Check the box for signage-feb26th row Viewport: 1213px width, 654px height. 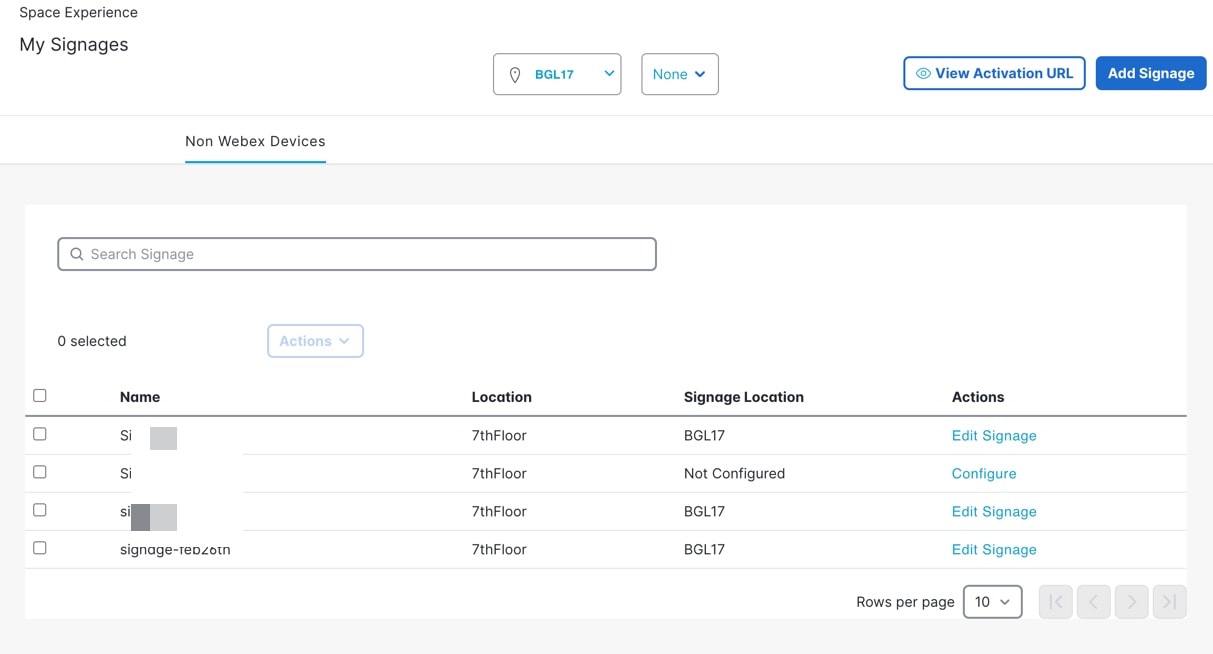40,548
